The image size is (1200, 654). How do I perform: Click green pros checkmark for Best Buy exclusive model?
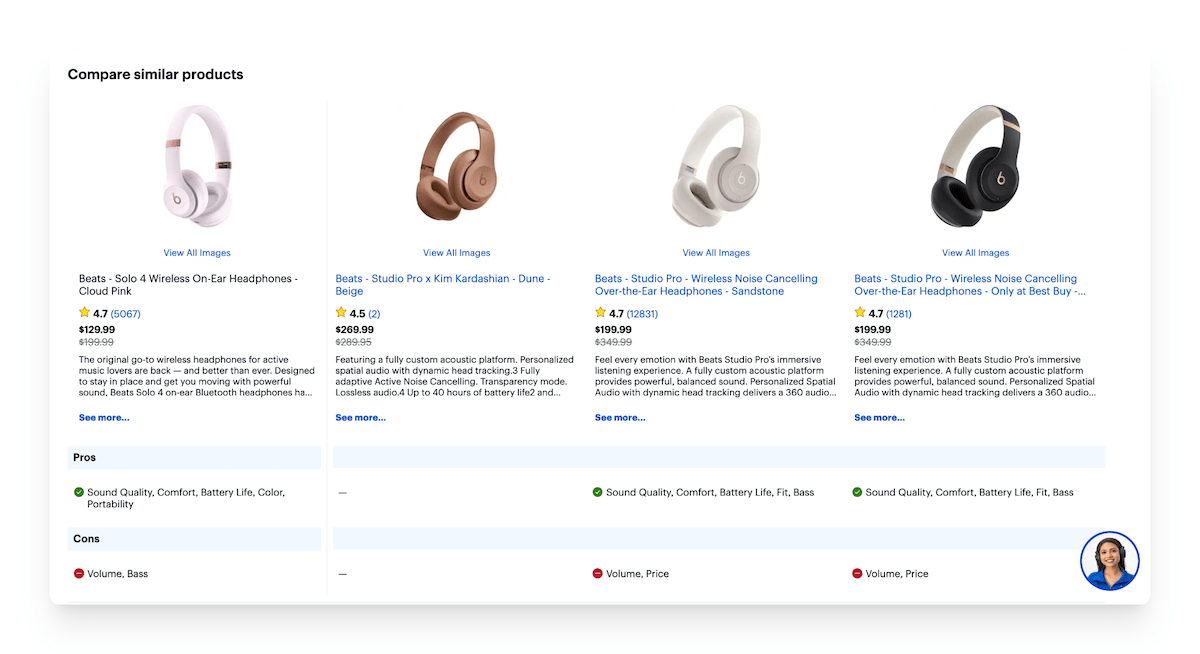click(x=859, y=492)
